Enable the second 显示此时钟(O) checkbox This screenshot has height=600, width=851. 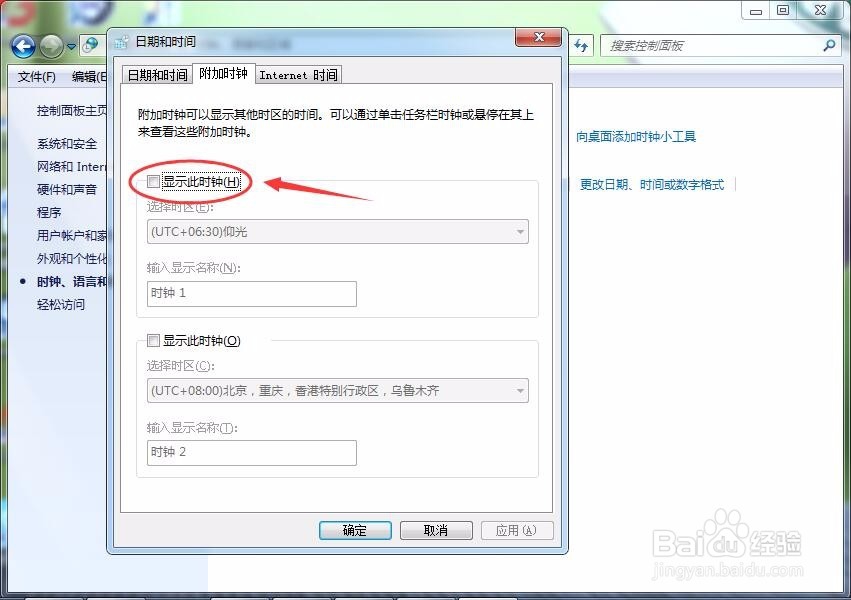[152, 340]
